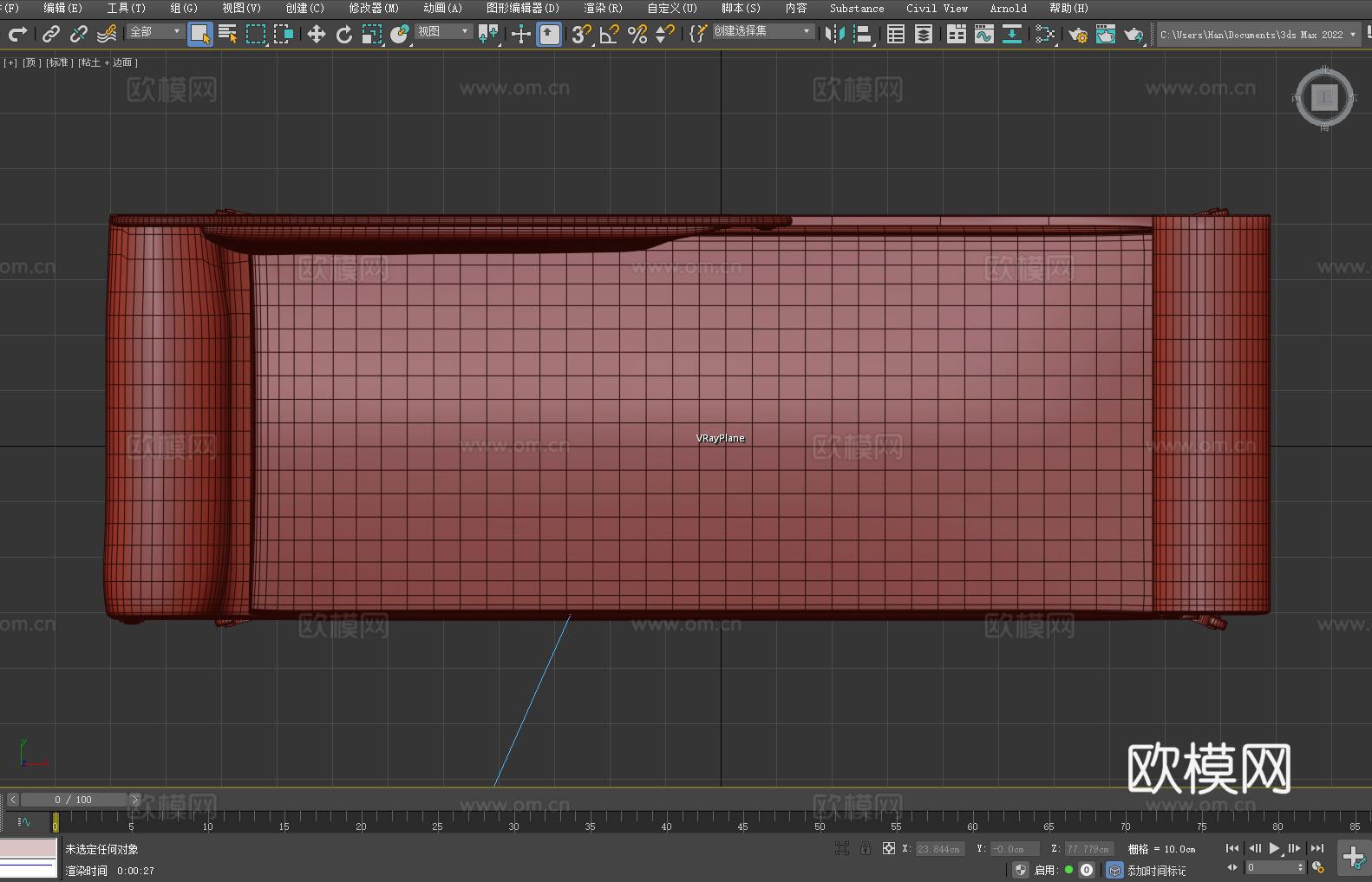Image resolution: width=1372 pixels, height=882 pixels.
Task: Open the Scene Explorer toggle
Action: (896, 34)
